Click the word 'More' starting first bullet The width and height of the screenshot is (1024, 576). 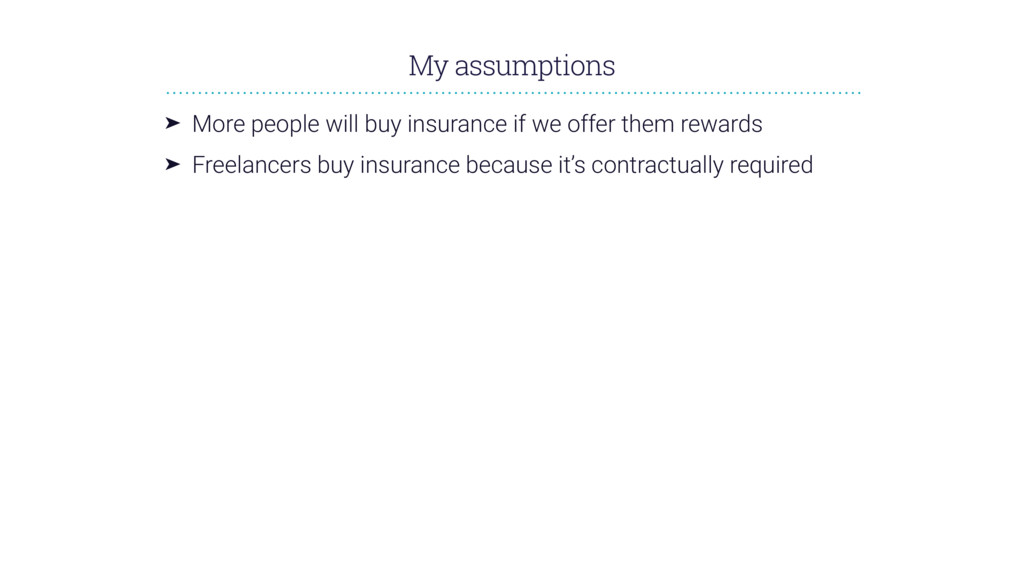(217, 124)
